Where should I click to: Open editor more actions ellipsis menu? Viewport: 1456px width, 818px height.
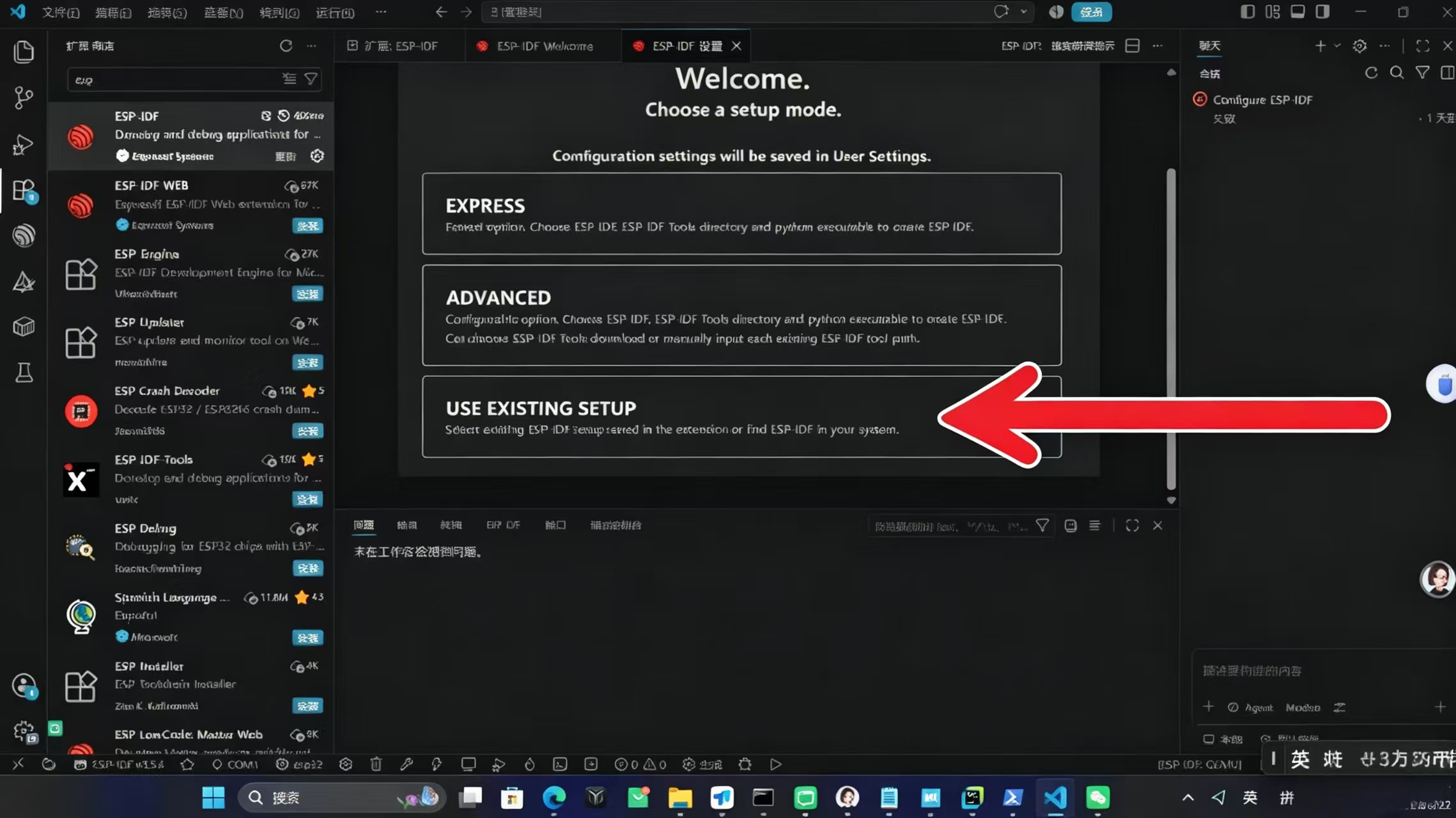[1158, 45]
